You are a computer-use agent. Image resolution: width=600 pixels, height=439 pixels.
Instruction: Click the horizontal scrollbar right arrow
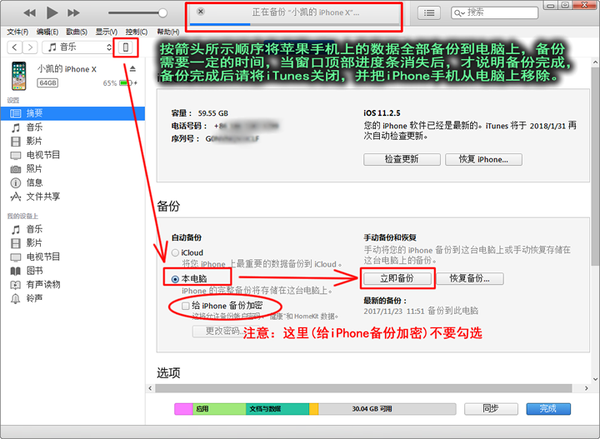[586, 388]
